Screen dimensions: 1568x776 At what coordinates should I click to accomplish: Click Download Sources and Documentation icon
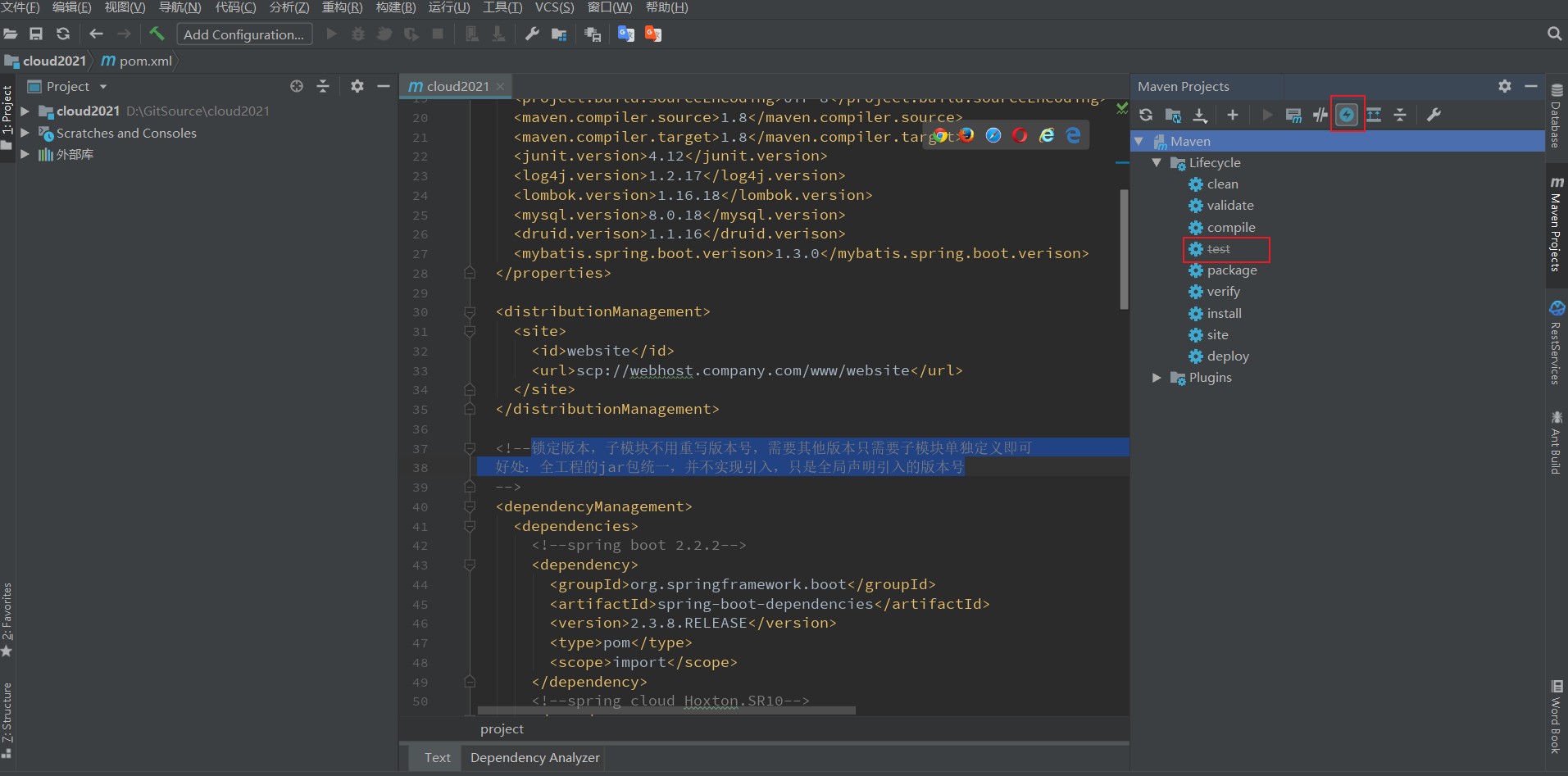tap(1200, 115)
